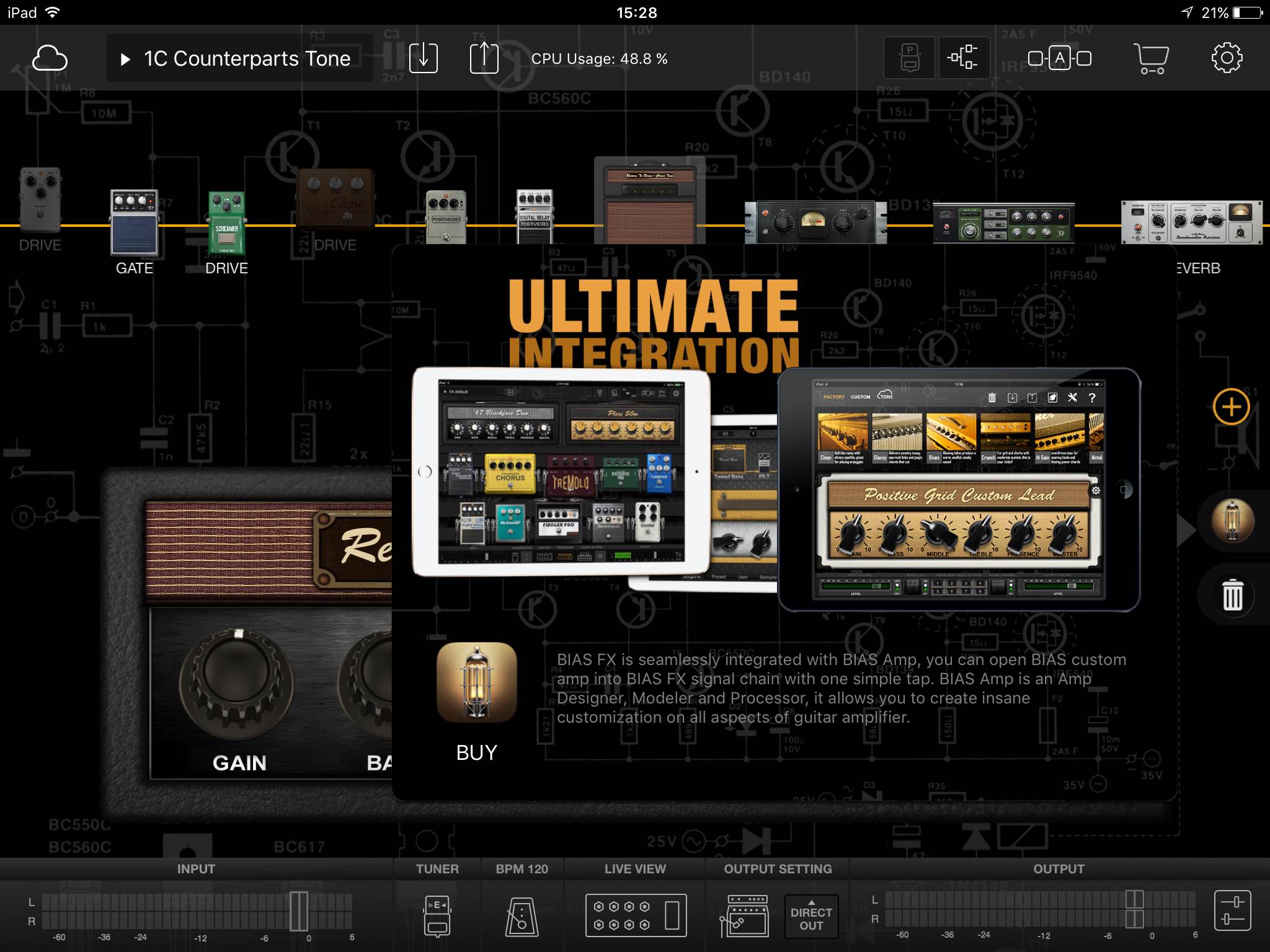1270x952 pixels.
Task: Open the pedalboard view icon
Action: coord(910,58)
